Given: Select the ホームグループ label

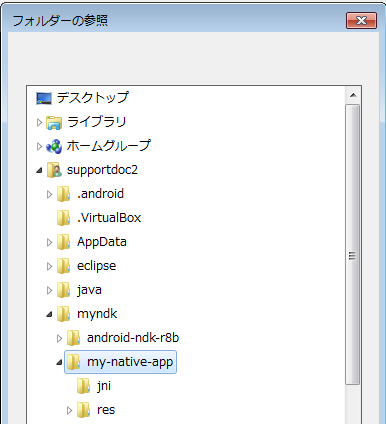Looking at the screenshot, I should [109, 146].
